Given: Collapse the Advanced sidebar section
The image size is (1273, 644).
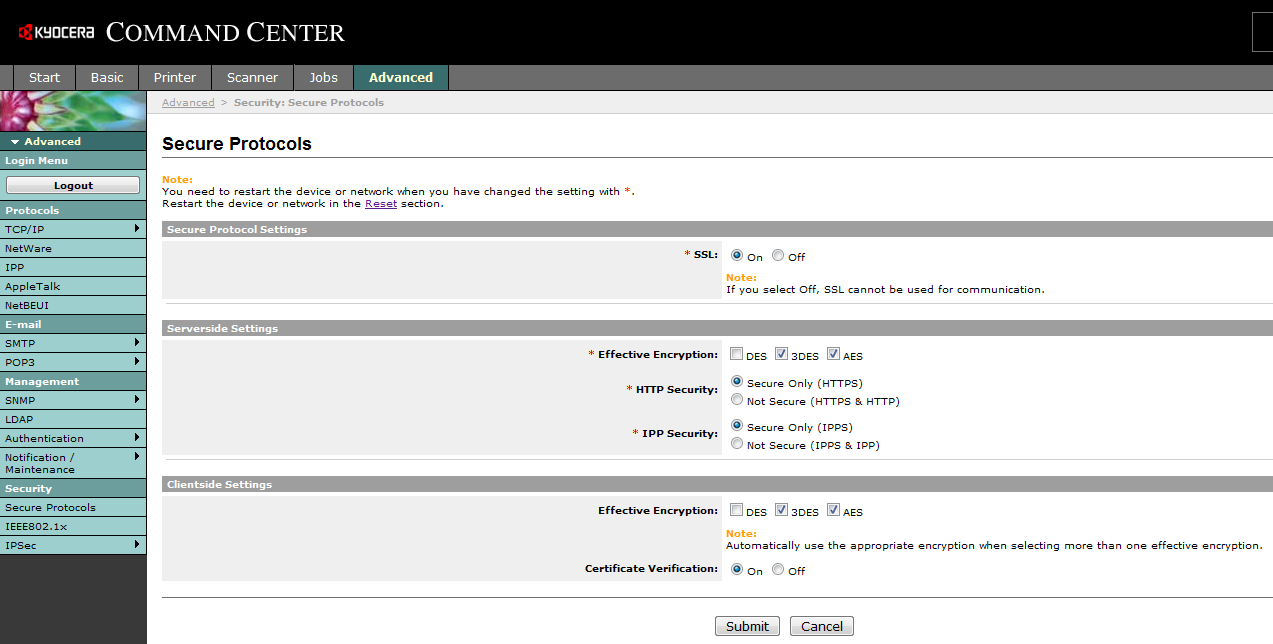Looking at the screenshot, I should point(45,141).
